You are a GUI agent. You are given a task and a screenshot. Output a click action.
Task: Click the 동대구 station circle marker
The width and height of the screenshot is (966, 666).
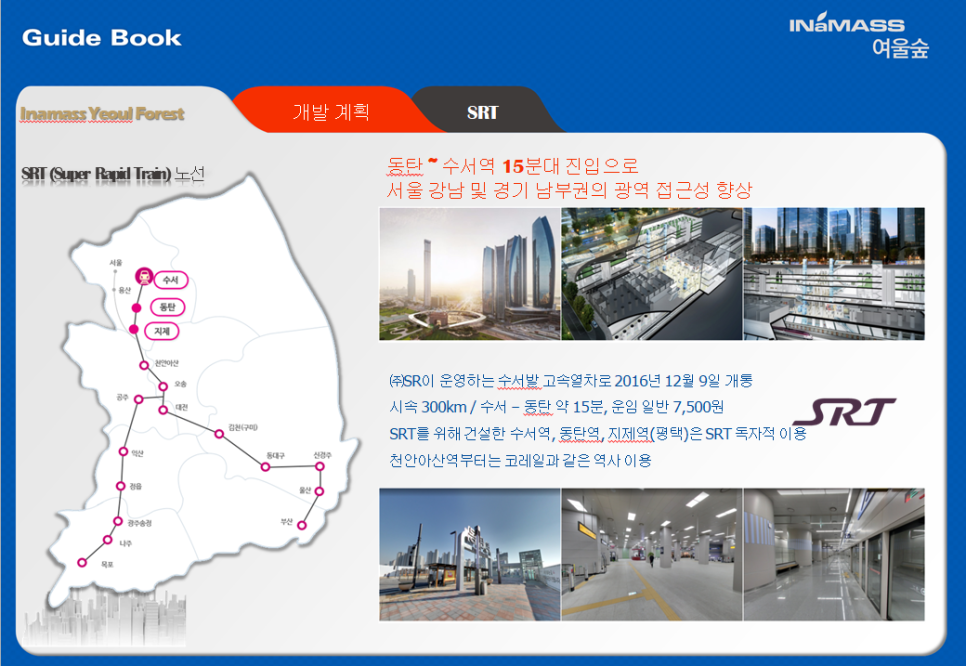(x=266, y=467)
